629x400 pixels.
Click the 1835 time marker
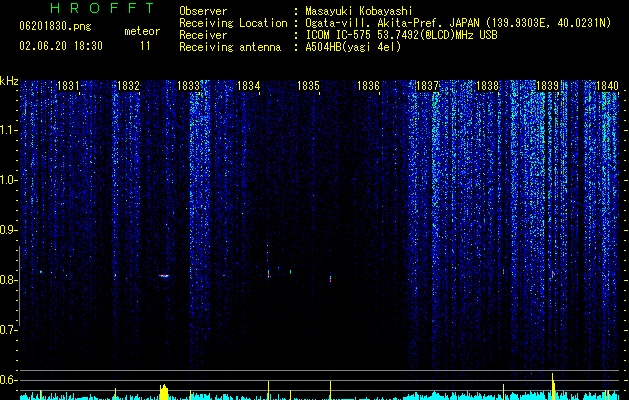308,86
